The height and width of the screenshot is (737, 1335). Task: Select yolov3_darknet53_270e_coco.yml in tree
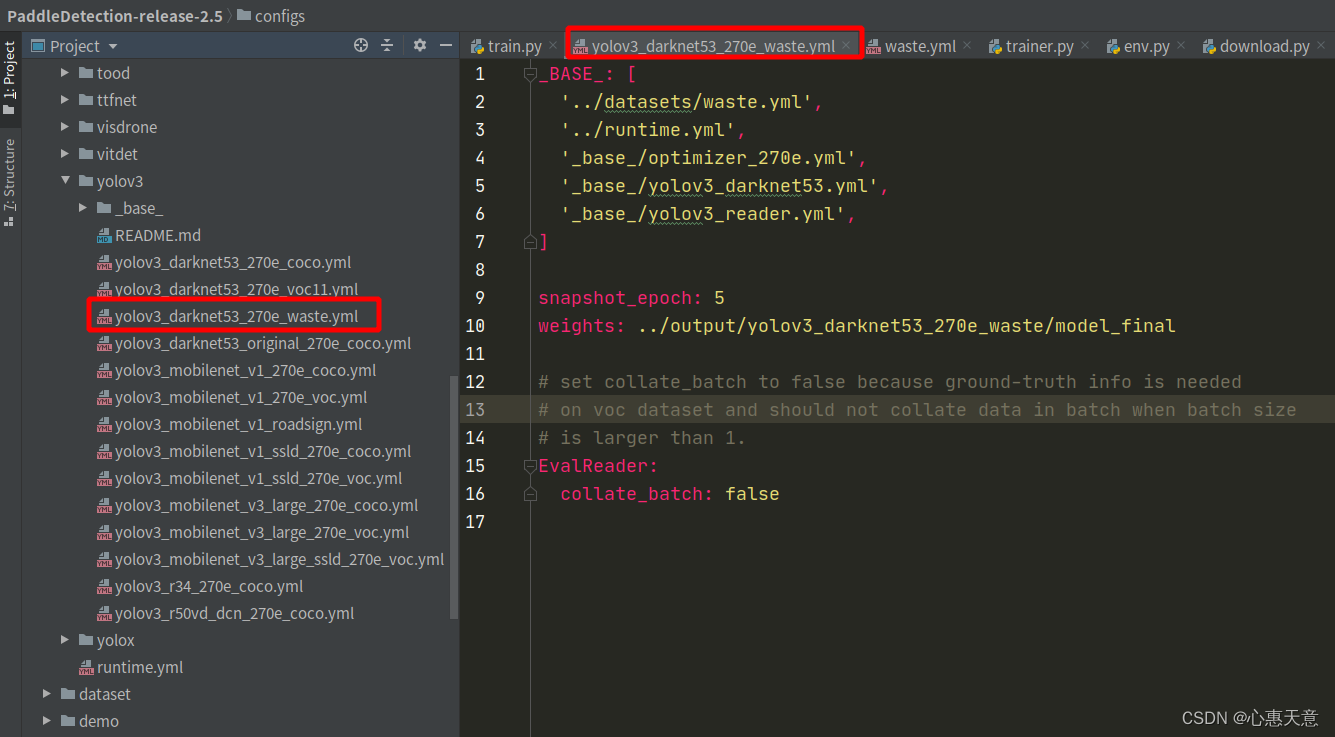pos(230,262)
